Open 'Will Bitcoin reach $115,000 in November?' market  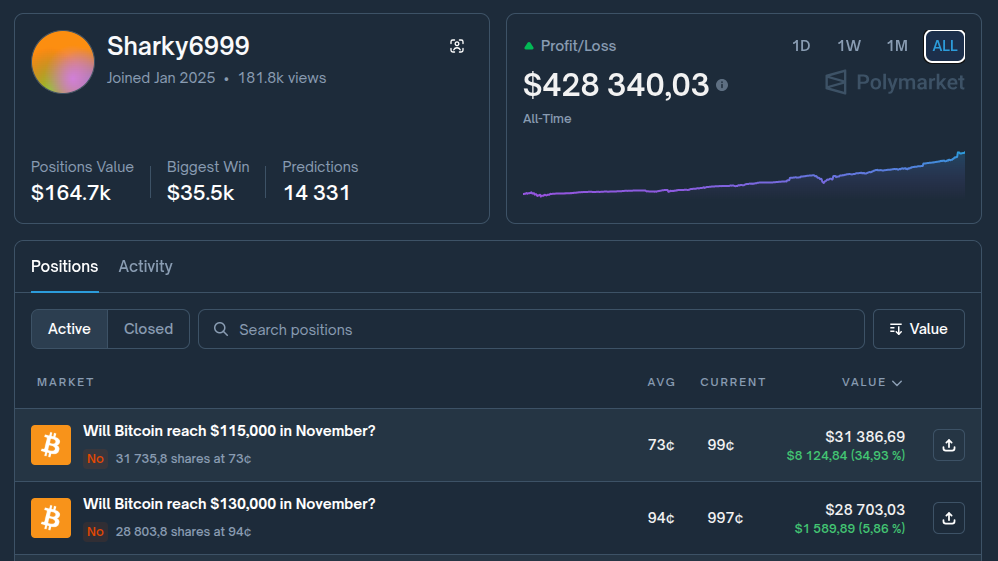[229, 431]
